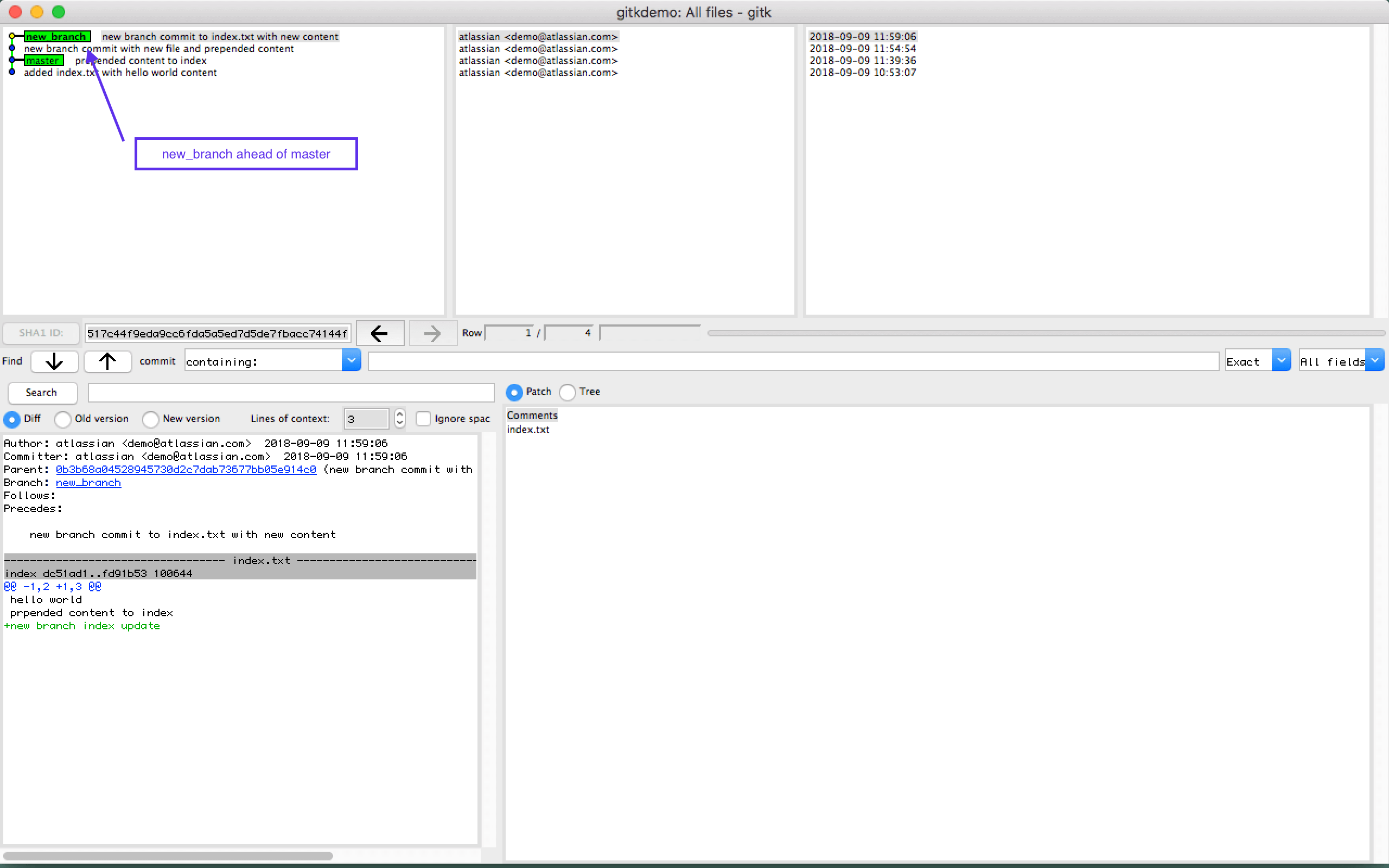The width and height of the screenshot is (1389, 868).
Task: Select the master commit graph node
Action: pyautogui.click(x=11, y=60)
